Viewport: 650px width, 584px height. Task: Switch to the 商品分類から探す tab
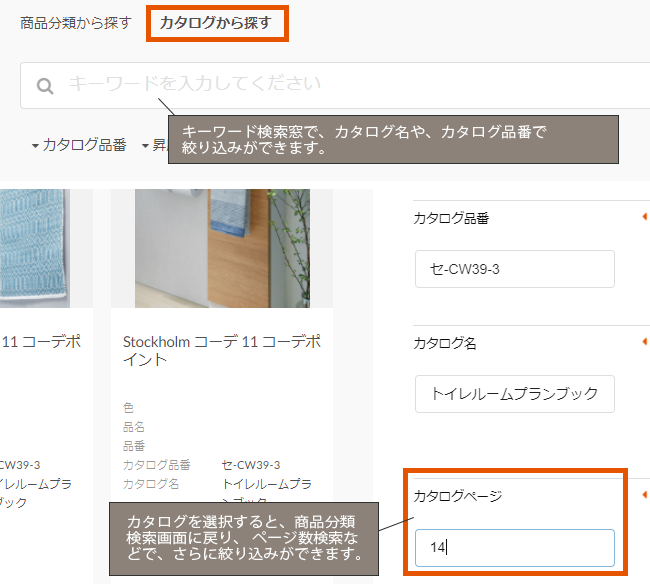pos(76,23)
